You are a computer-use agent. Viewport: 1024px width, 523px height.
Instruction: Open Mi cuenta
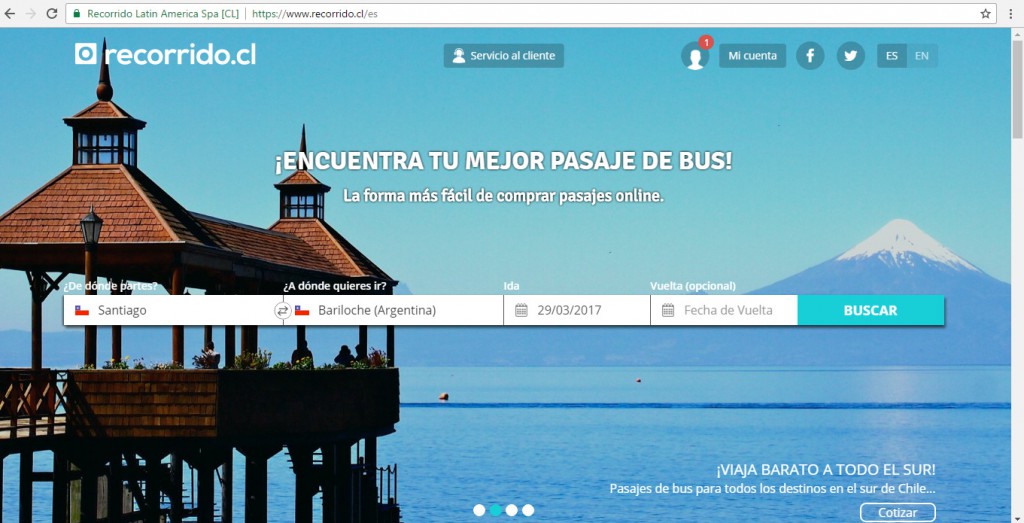[x=752, y=55]
